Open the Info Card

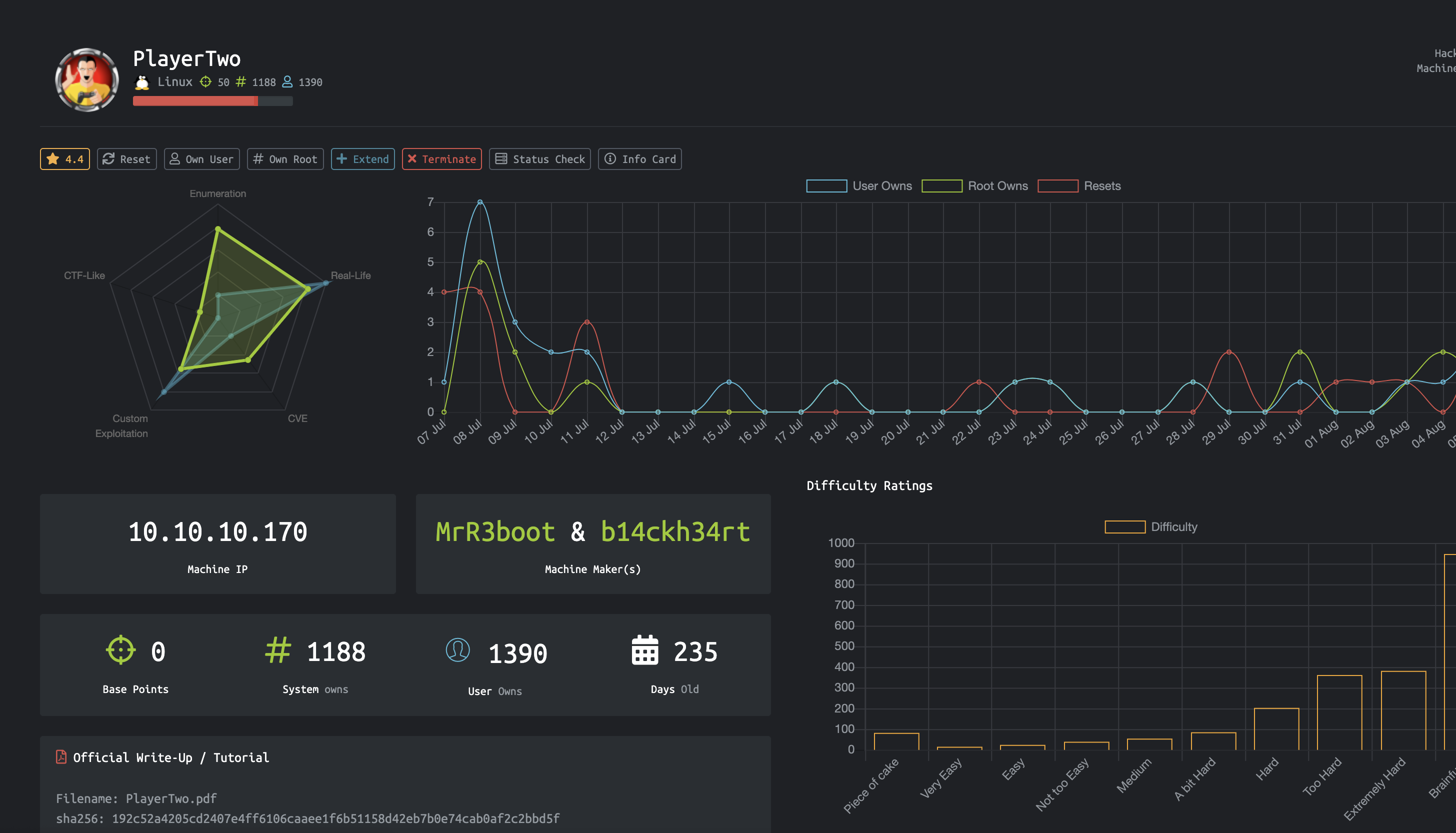[x=639, y=159]
